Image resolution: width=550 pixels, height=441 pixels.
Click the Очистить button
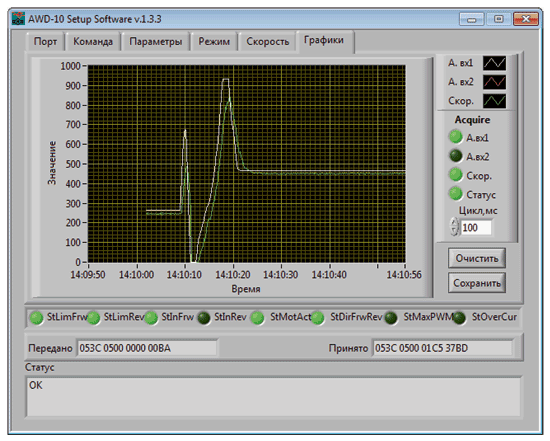click(x=477, y=258)
